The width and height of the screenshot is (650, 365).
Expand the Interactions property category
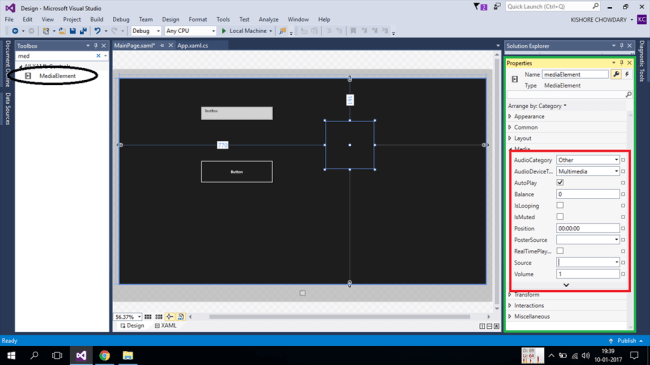(x=510, y=306)
